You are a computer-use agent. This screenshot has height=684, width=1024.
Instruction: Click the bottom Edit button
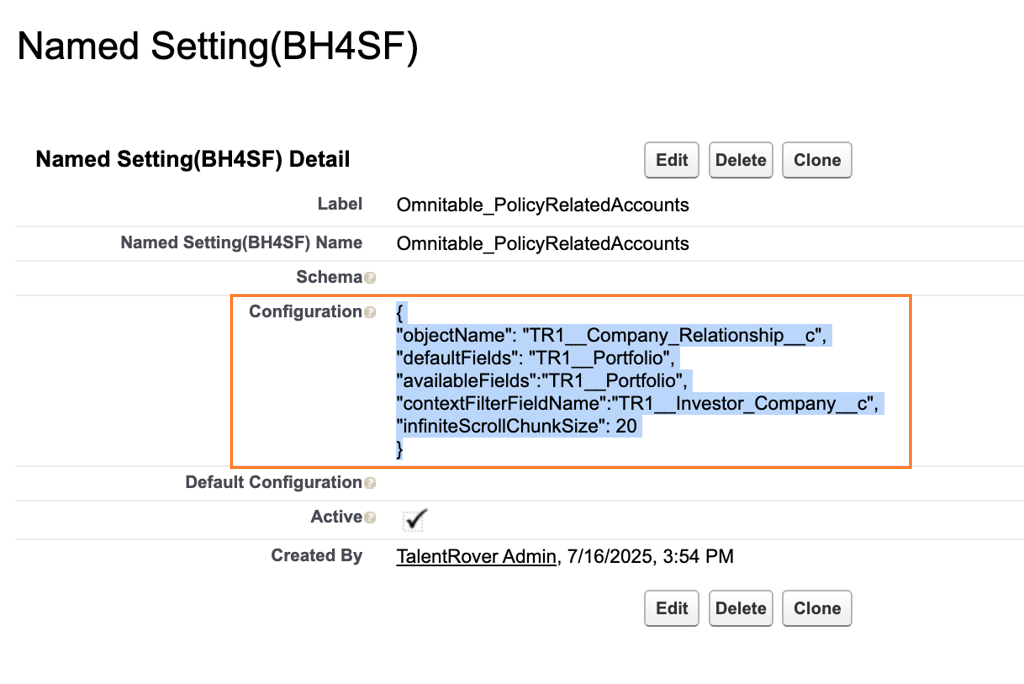tap(671, 608)
